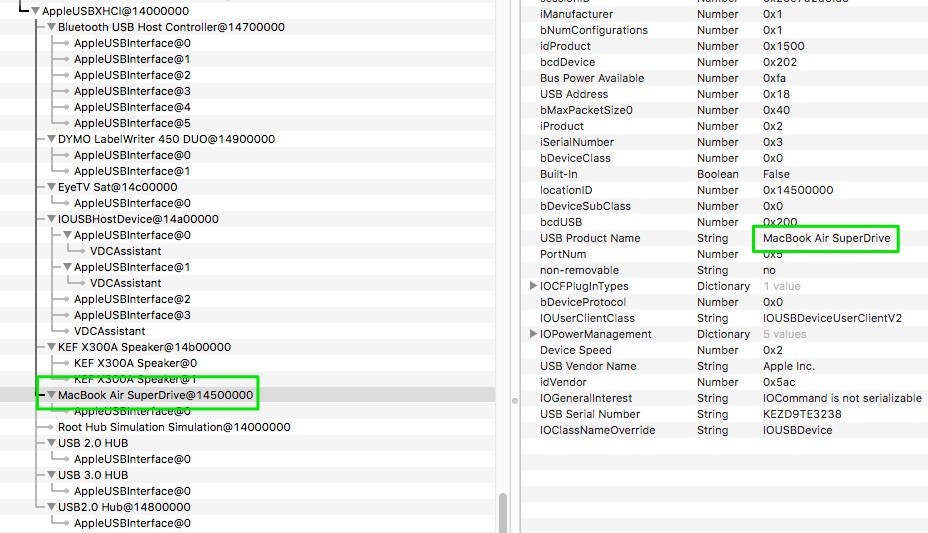
Task: Click the USB Vendor Name value Apple Inc.
Action: 788,366
